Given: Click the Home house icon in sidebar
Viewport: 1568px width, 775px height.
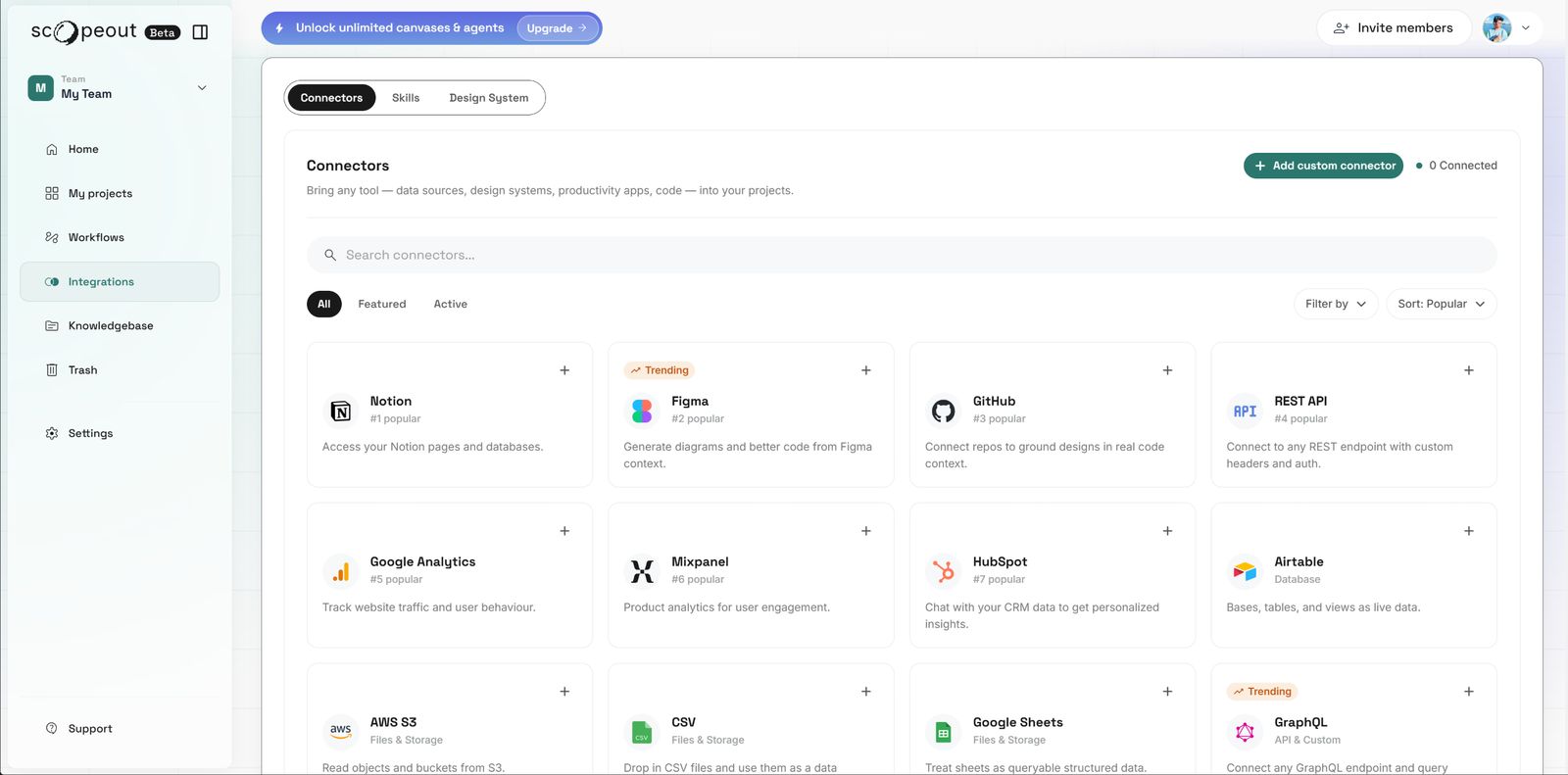Looking at the screenshot, I should (x=52, y=150).
